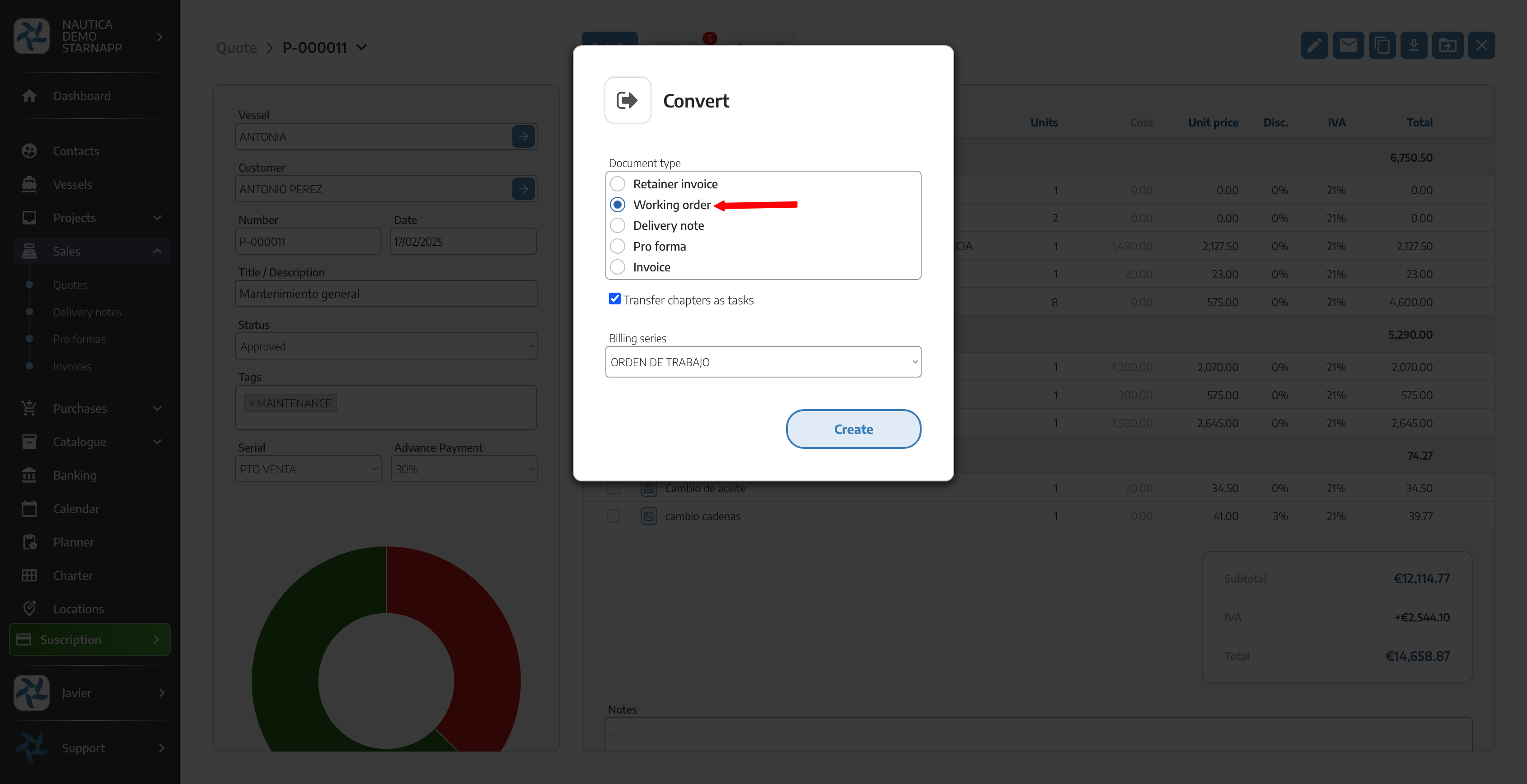Screen dimensions: 1527x784
Task: Open the Serial dropdown PTO VENTA
Action: pos(308,469)
